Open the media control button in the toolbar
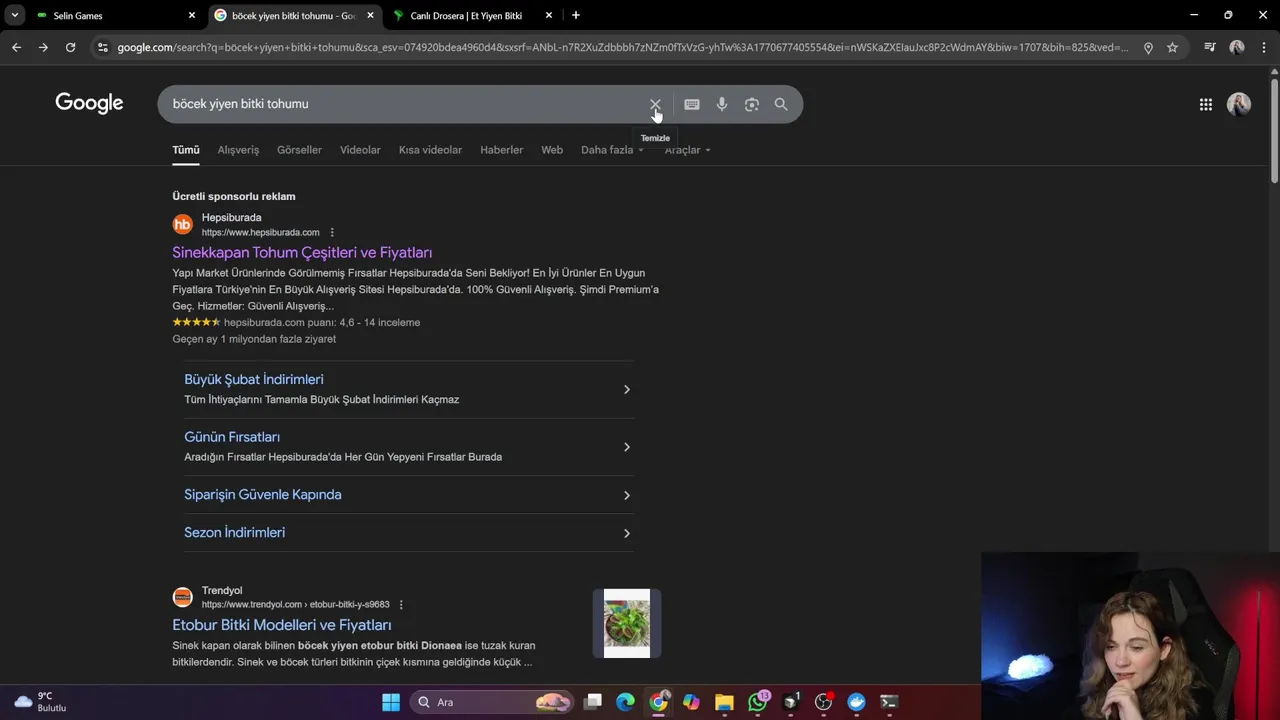Viewport: 1280px width, 720px height. [1209, 47]
